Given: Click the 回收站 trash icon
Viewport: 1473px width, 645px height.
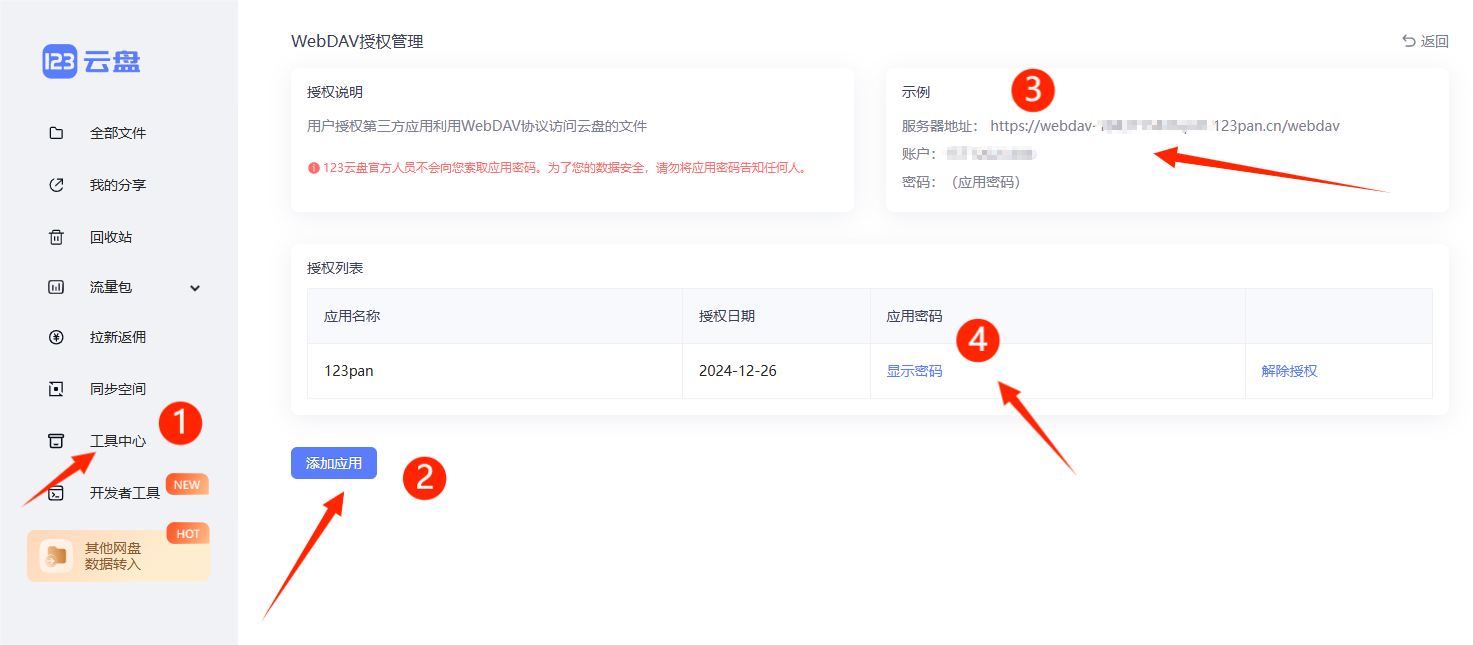Looking at the screenshot, I should (x=56, y=237).
